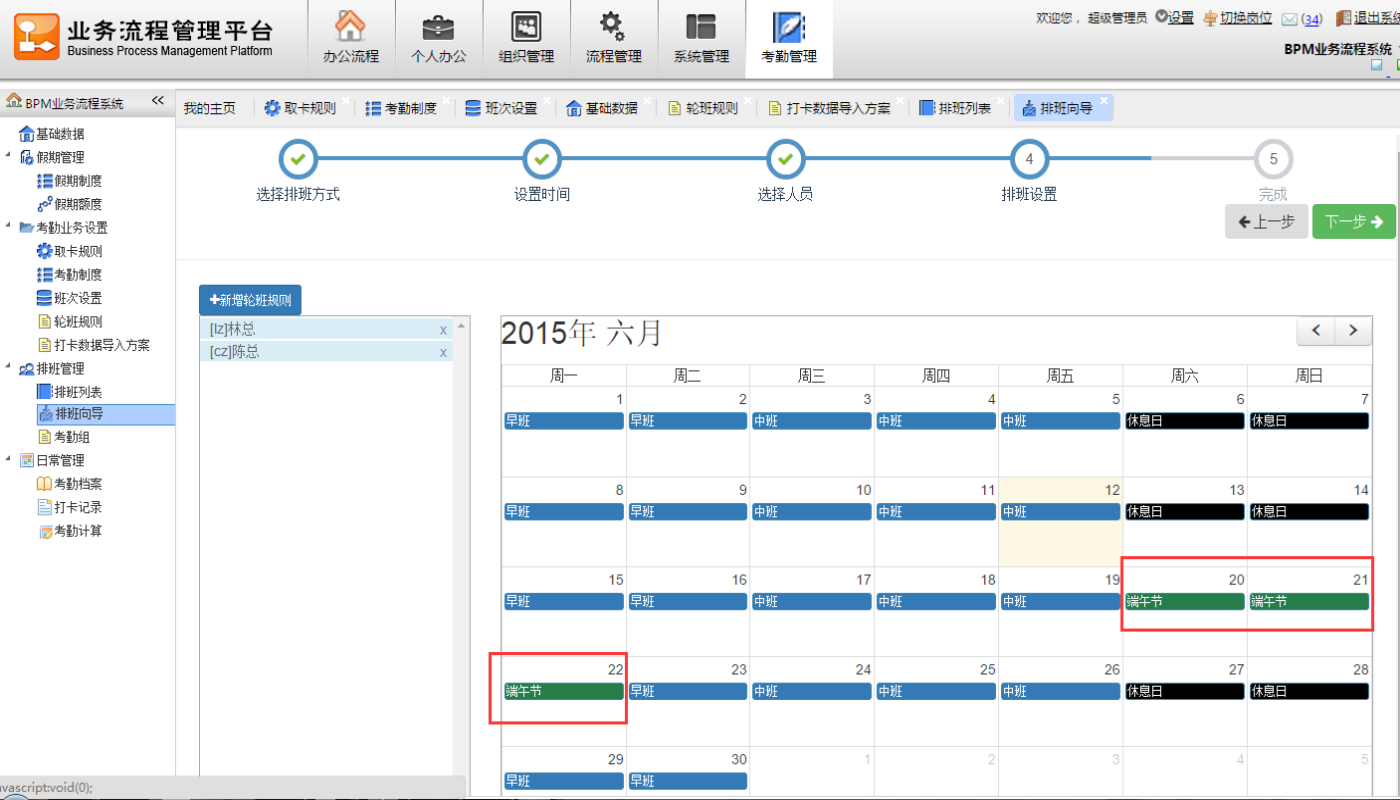The image size is (1400, 800).
Task: Collapse the 考勤业务设置 tree node
Action: pos(8,227)
